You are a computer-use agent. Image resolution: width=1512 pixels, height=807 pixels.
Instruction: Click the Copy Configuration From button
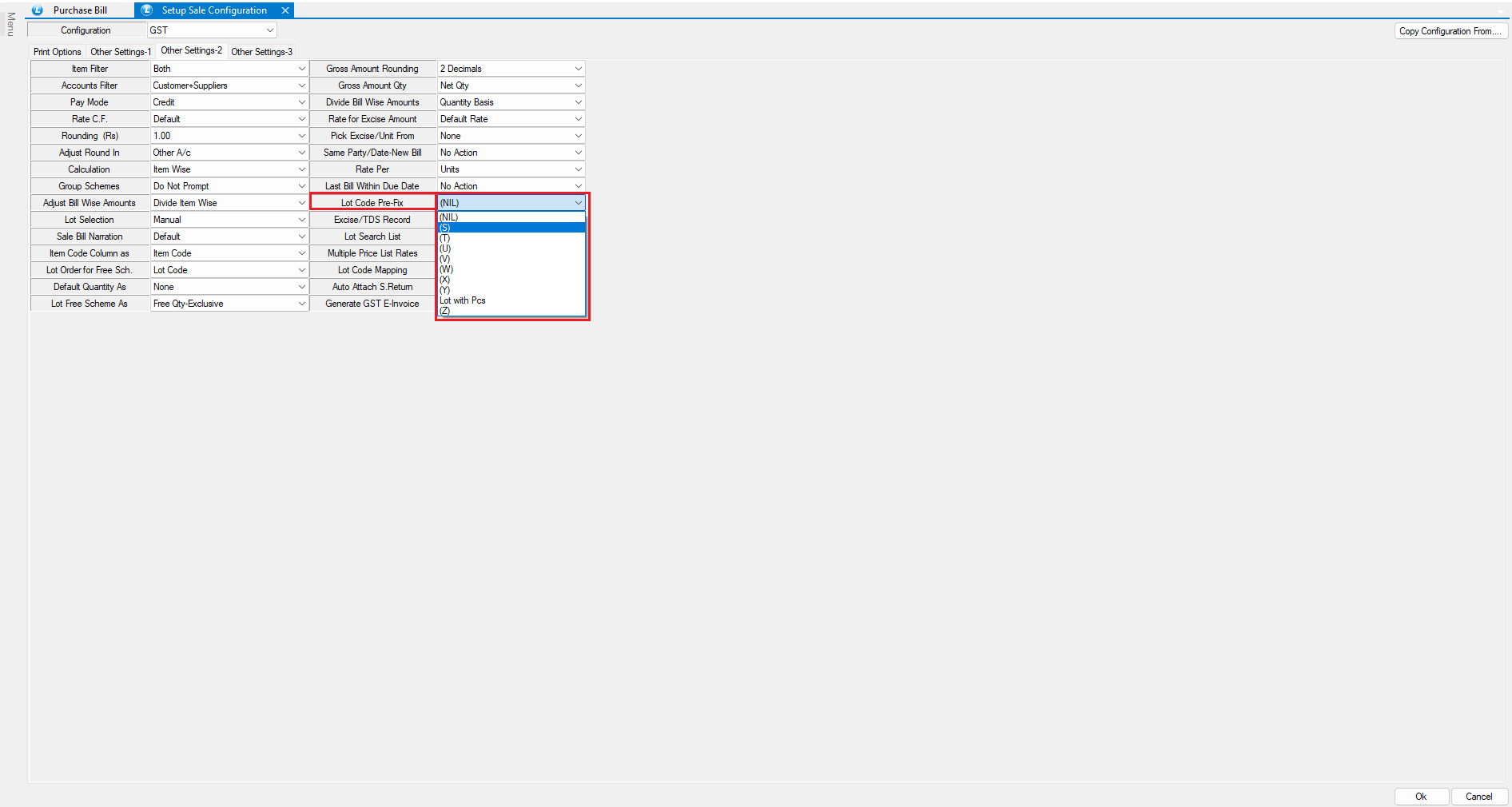coord(1450,31)
